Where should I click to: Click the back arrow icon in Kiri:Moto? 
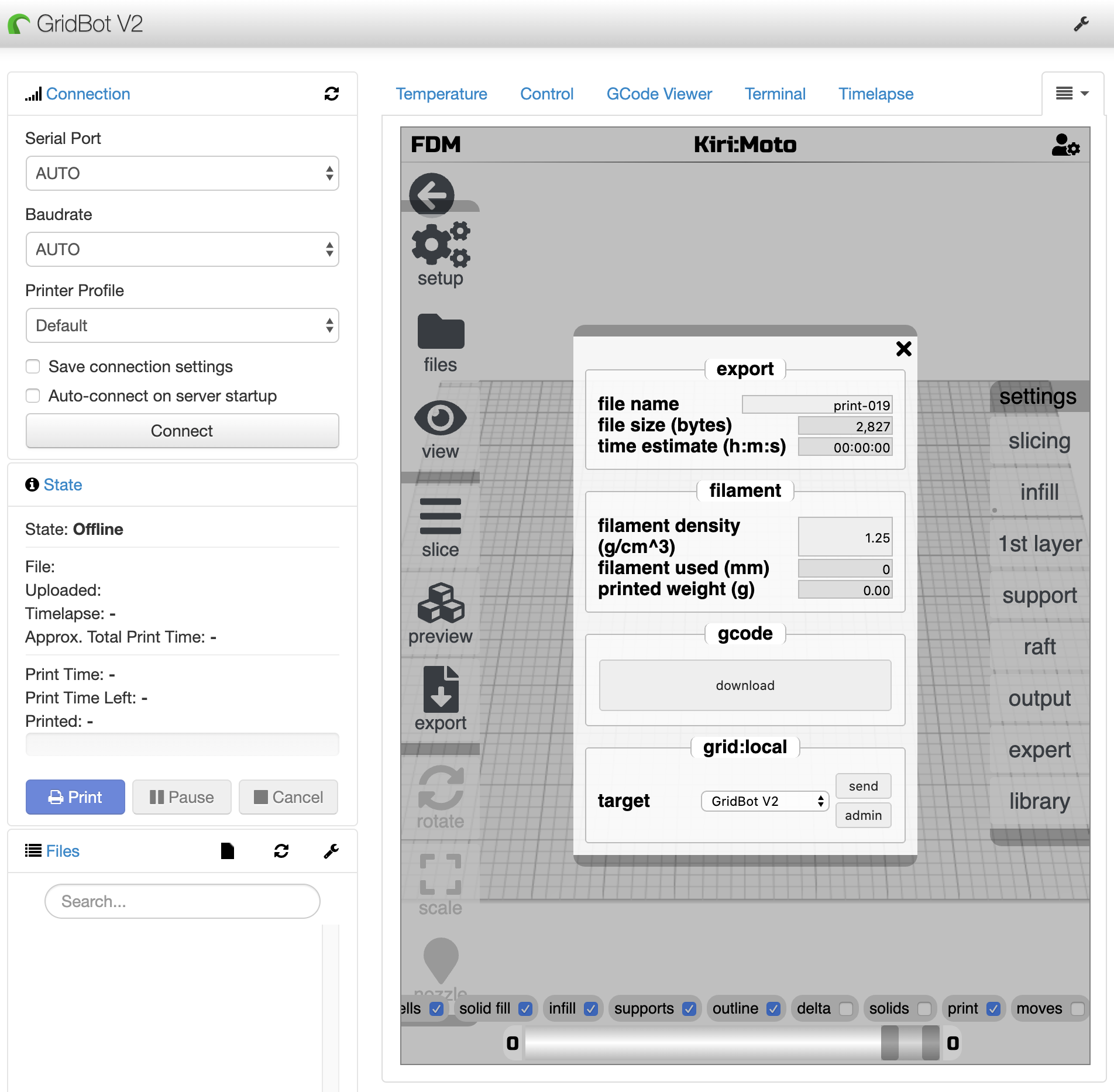point(432,195)
